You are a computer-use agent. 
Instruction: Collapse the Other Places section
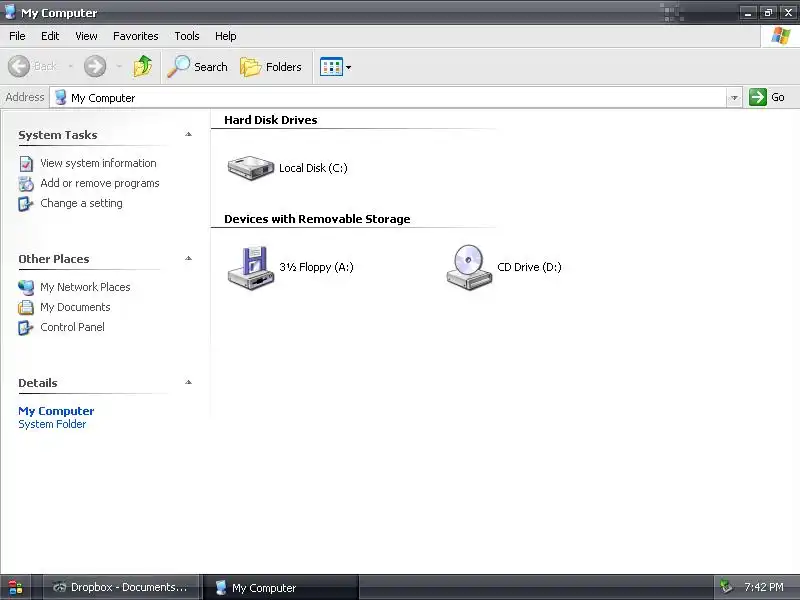click(x=188, y=259)
